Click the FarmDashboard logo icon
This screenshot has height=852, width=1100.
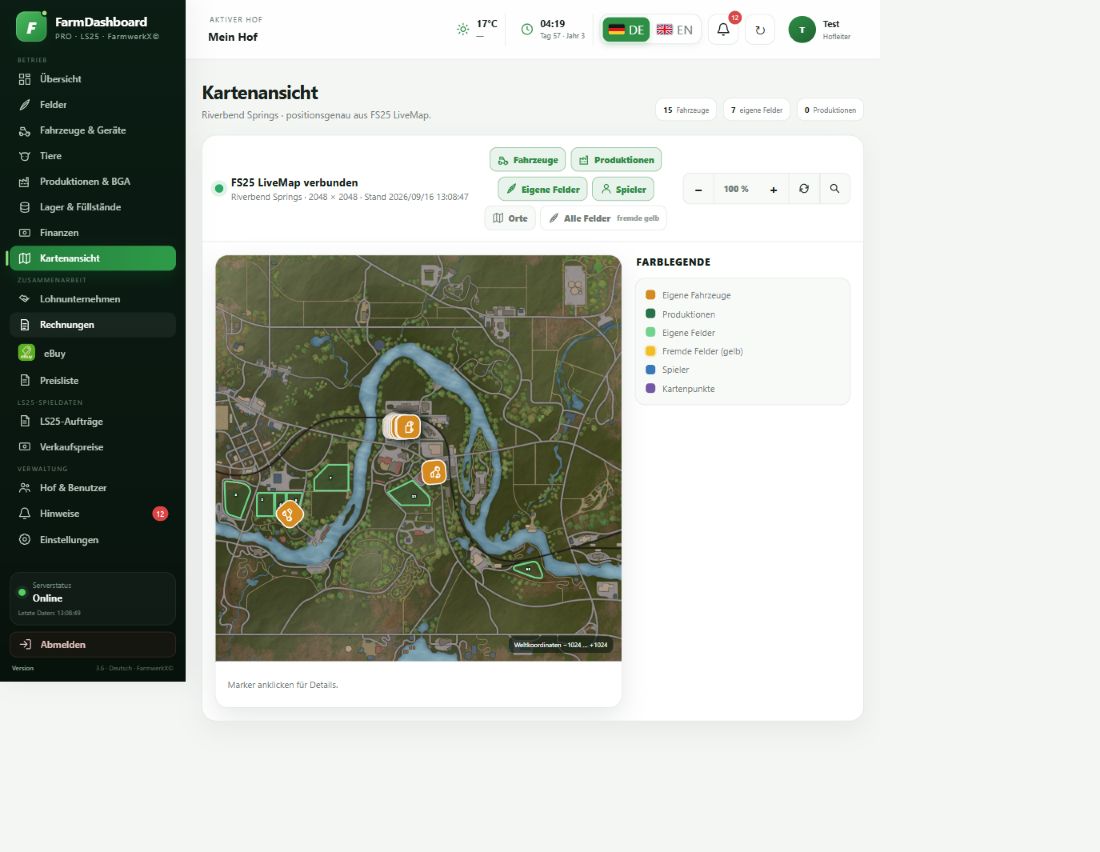[32, 27]
